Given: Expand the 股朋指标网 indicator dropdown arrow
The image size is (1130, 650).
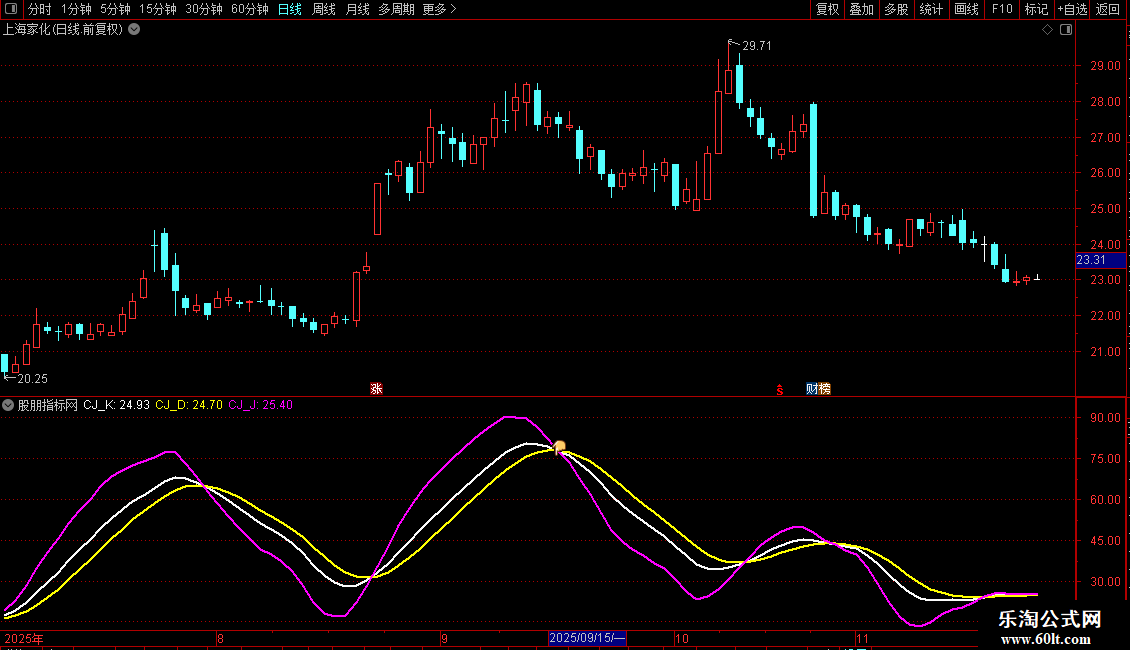Looking at the screenshot, I should coord(8,405).
